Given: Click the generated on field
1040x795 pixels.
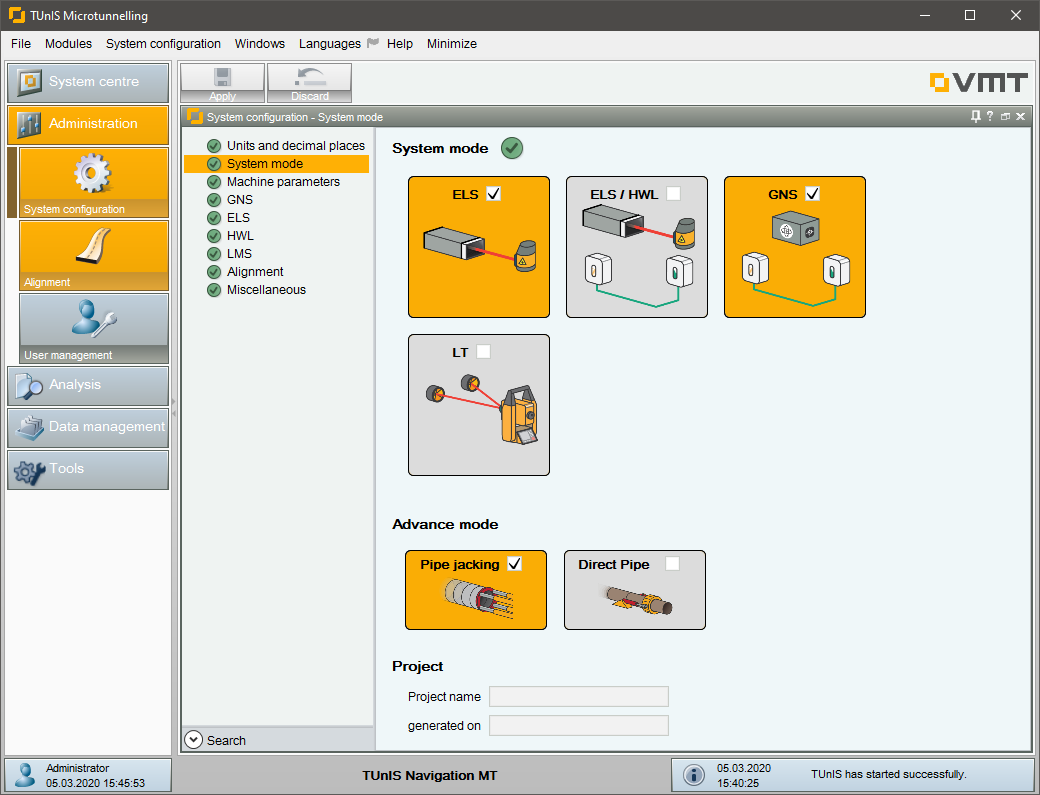Looking at the screenshot, I should (x=579, y=725).
